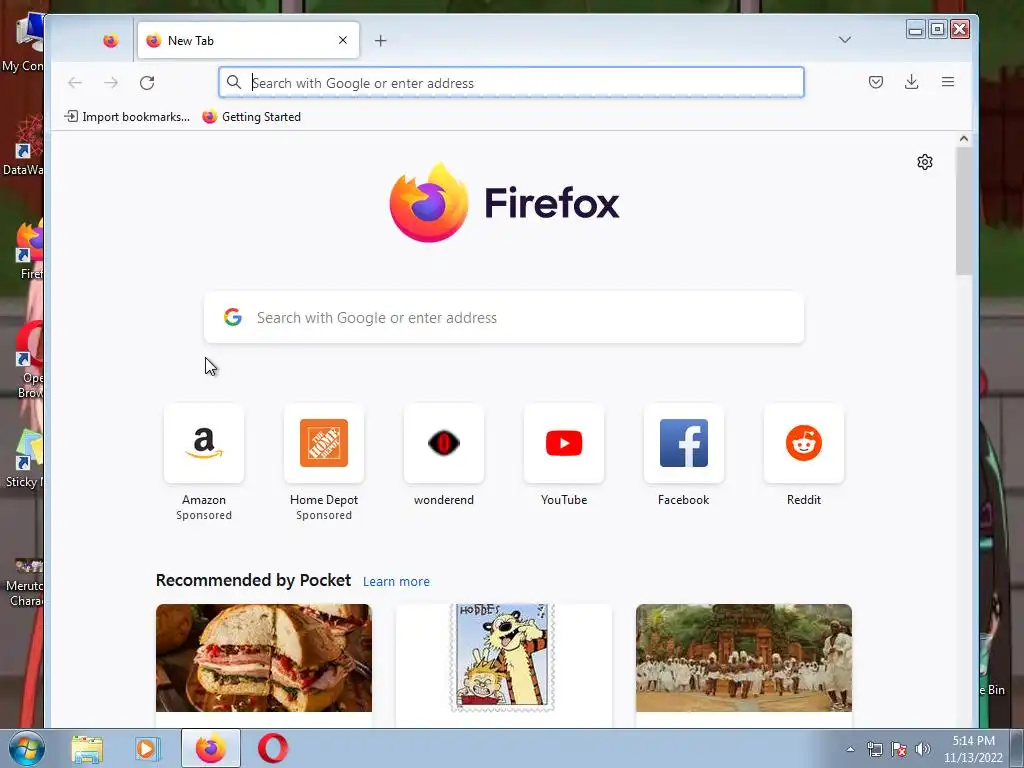
Task: Go back one page
Action: 75,82
